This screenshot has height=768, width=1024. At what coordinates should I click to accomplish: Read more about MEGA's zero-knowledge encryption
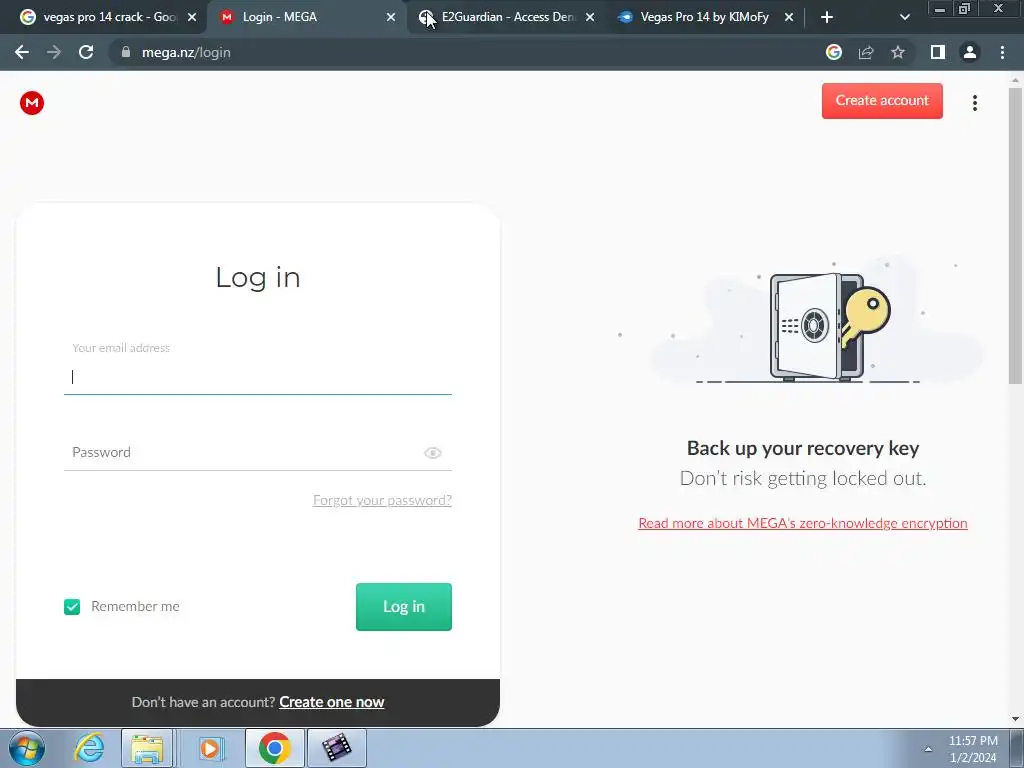tap(803, 523)
